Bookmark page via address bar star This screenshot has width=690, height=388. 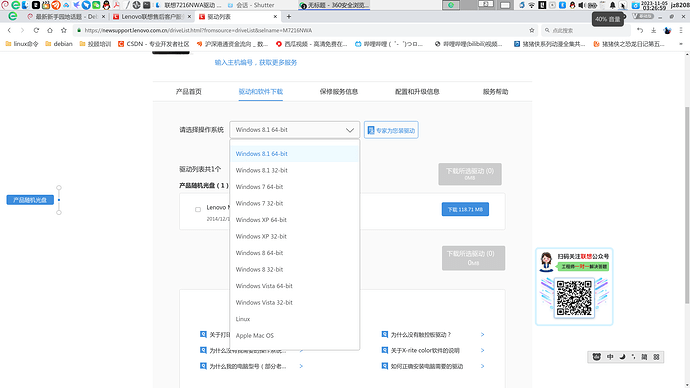(532, 30)
